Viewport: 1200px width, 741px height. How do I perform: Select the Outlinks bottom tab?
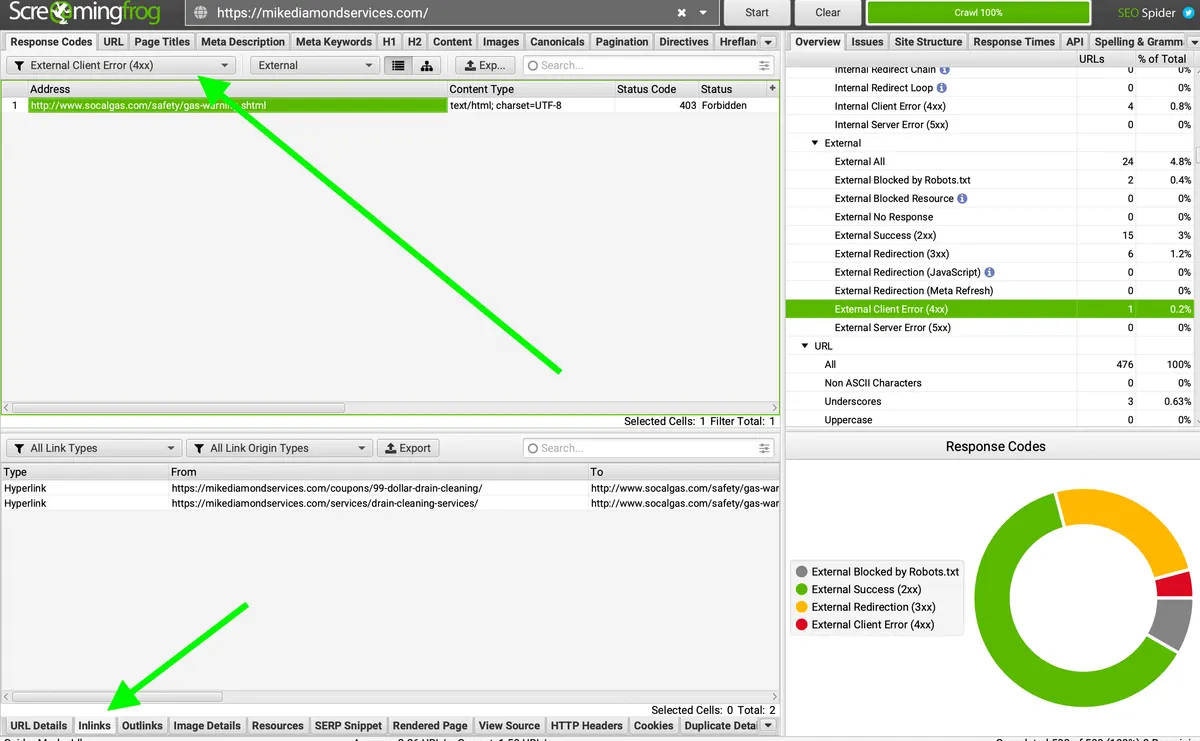[142, 725]
